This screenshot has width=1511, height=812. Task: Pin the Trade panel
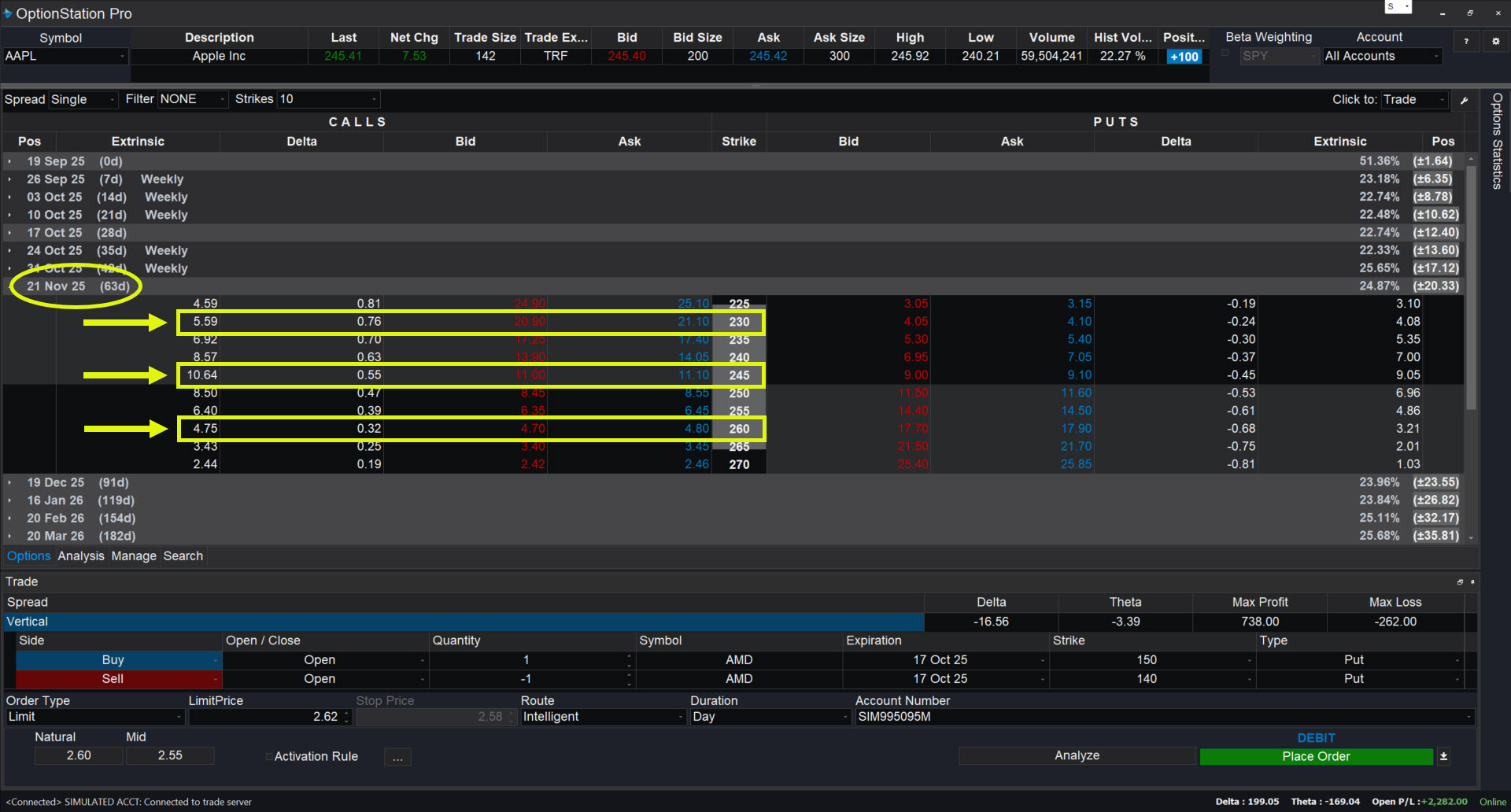pyautogui.click(x=1472, y=582)
